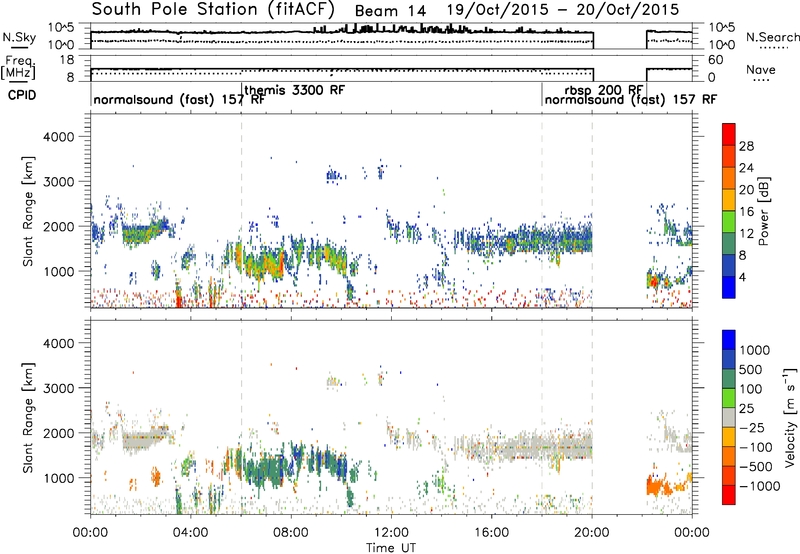Click the "04:00" time axis tick label

(x=190, y=533)
